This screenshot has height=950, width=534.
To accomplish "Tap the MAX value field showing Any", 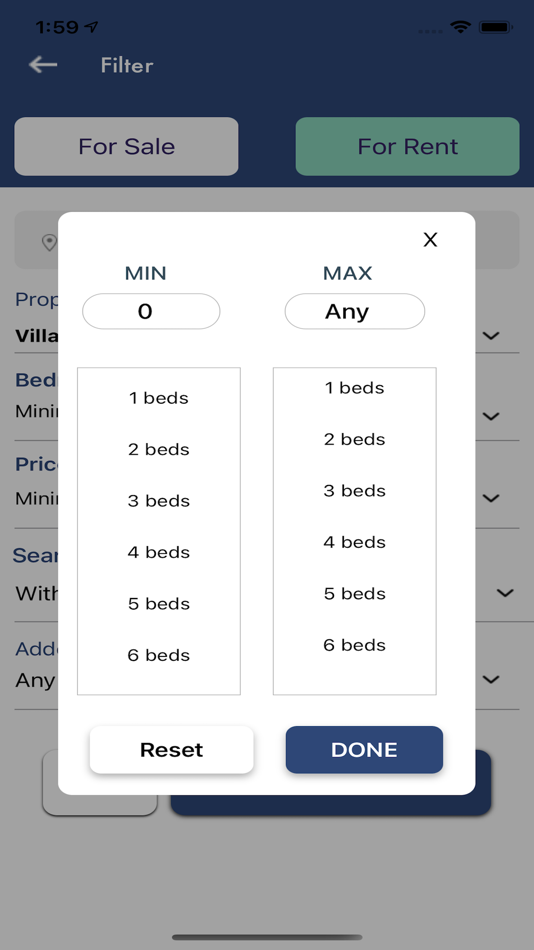I will tap(355, 311).
